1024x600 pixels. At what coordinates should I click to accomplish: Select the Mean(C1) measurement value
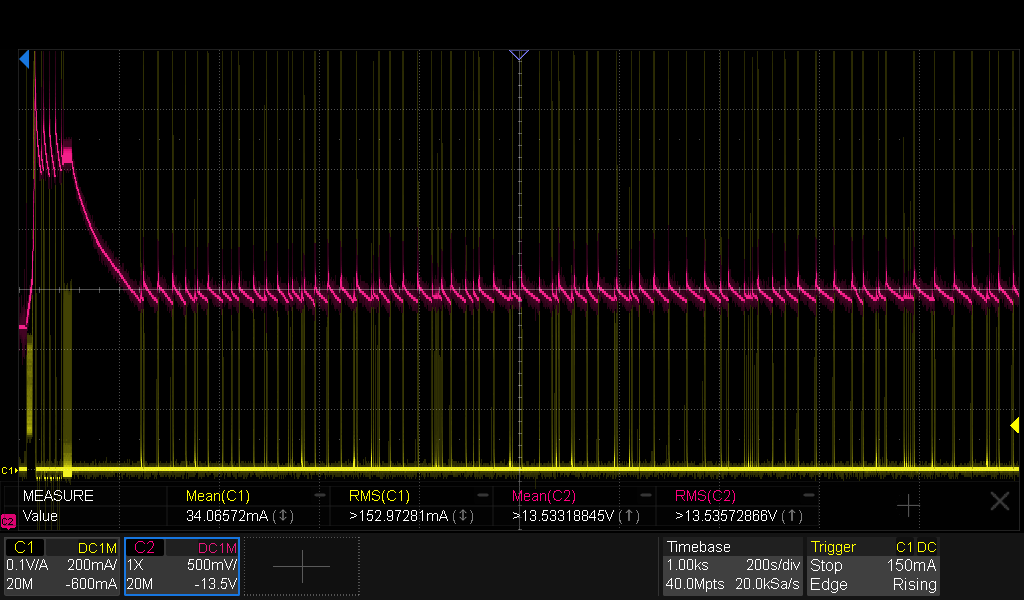click(227, 516)
